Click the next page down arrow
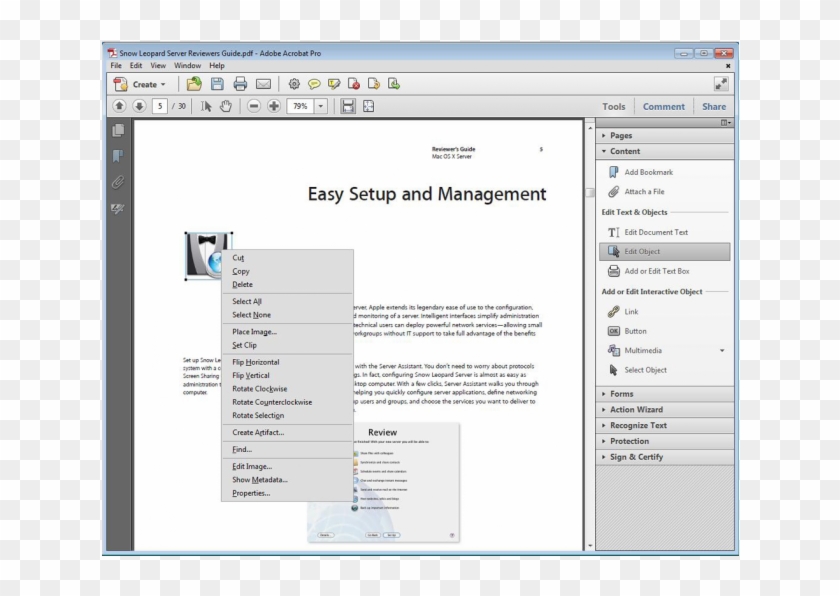 click(139, 106)
